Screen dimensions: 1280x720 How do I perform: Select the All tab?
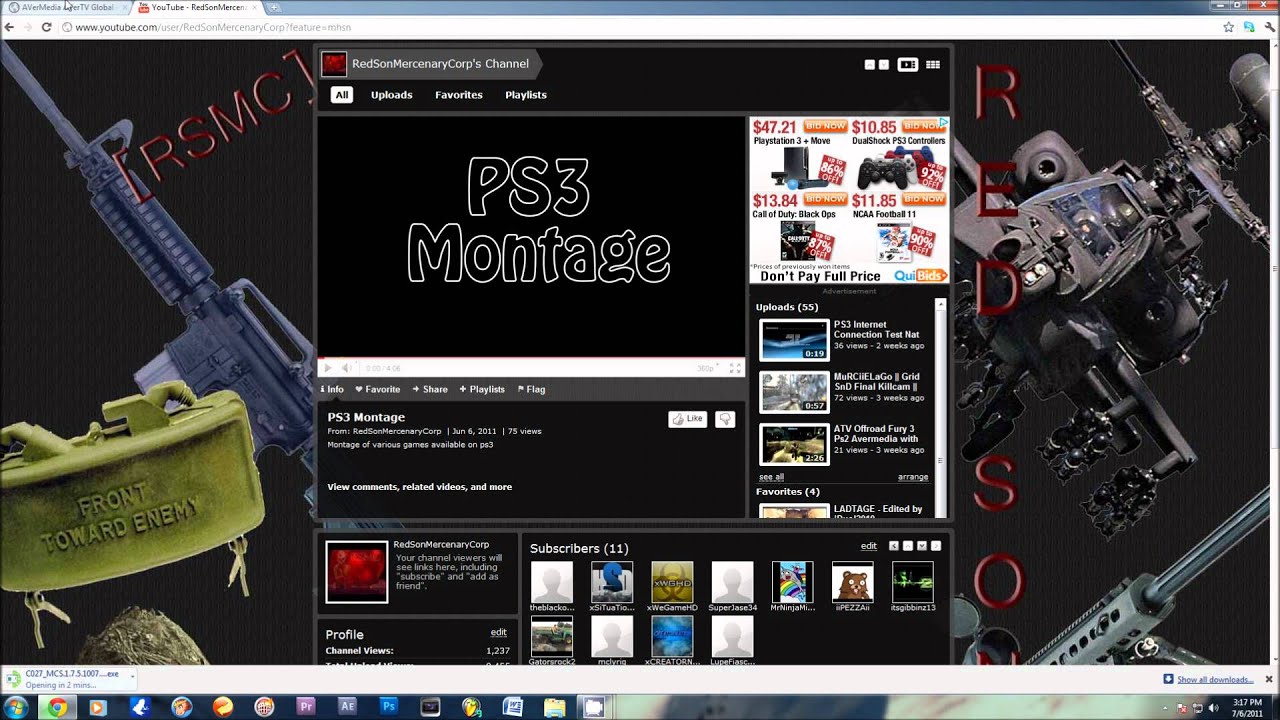tap(342, 95)
